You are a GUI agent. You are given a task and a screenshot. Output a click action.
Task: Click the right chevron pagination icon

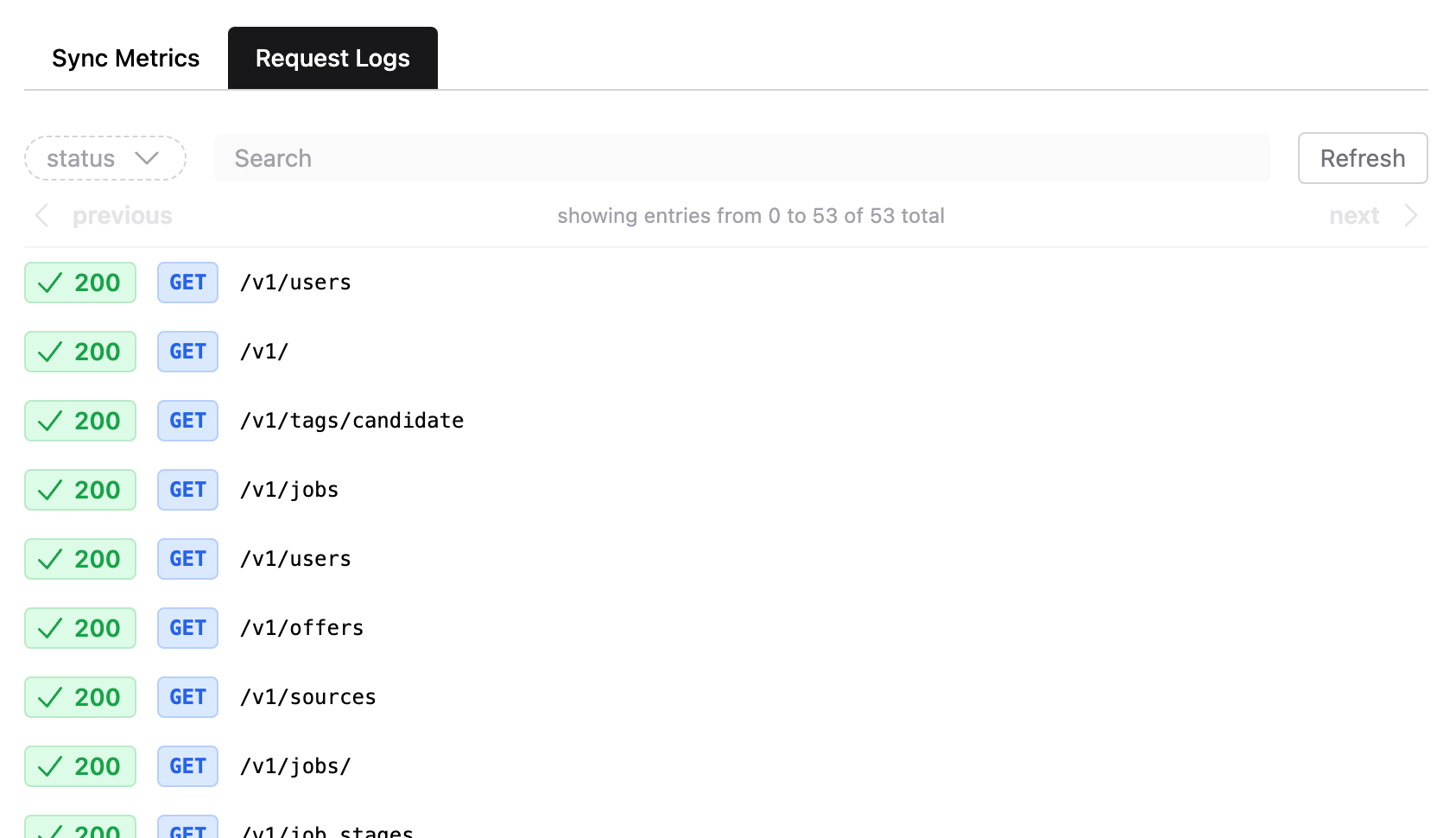pos(1411,215)
